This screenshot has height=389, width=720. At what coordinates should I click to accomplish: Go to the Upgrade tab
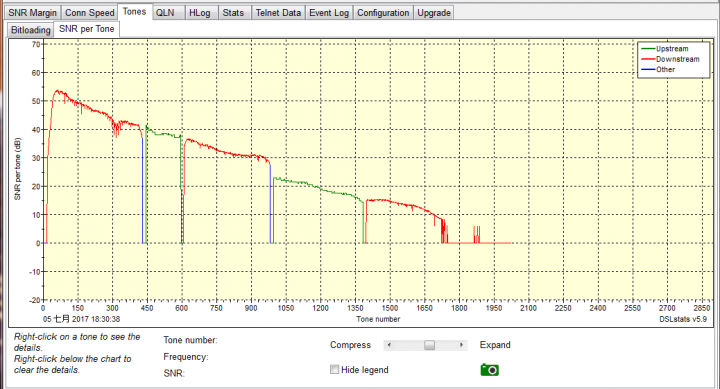434,13
